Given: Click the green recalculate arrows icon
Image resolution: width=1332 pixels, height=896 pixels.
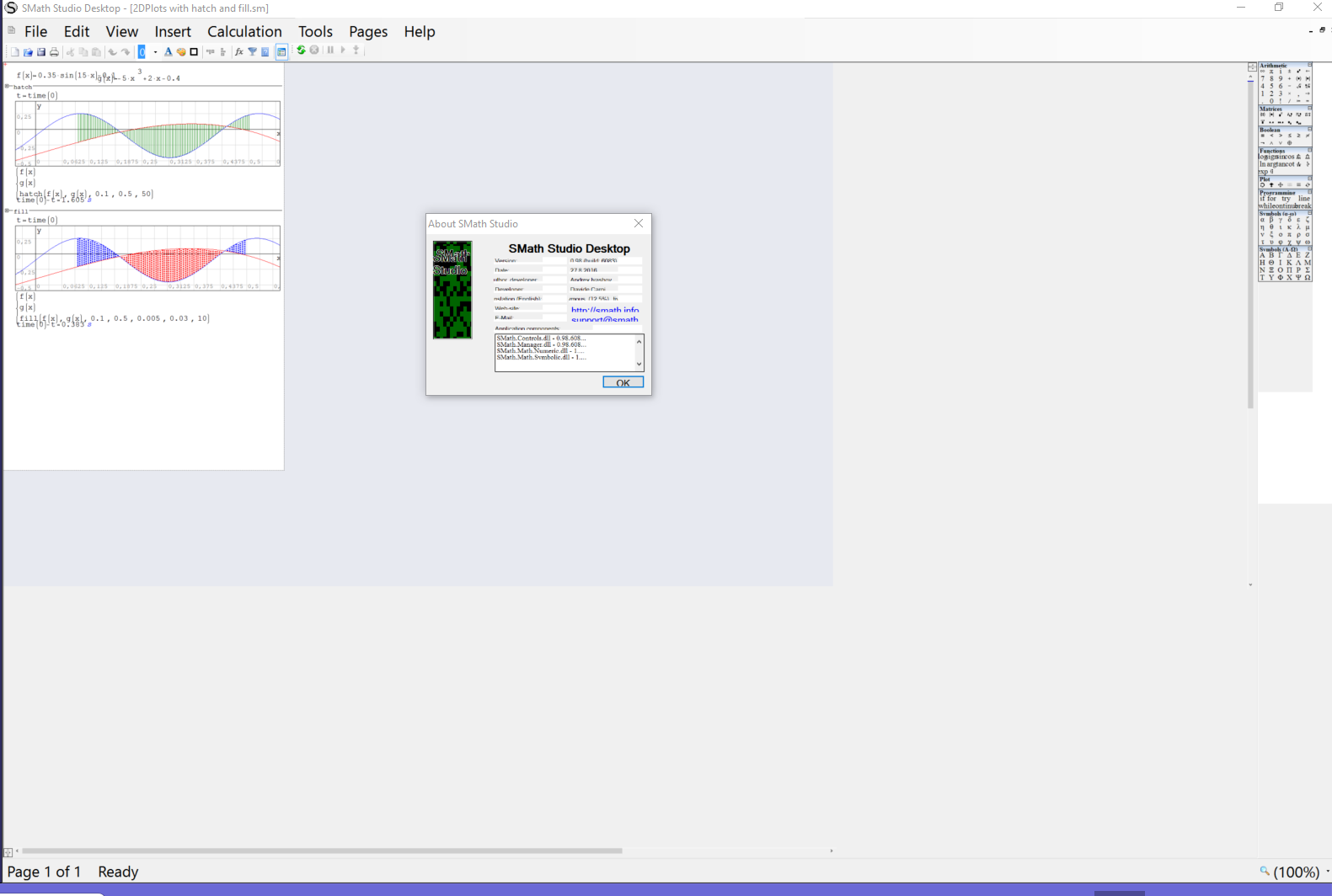Looking at the screenshot, I should point(301,51).
